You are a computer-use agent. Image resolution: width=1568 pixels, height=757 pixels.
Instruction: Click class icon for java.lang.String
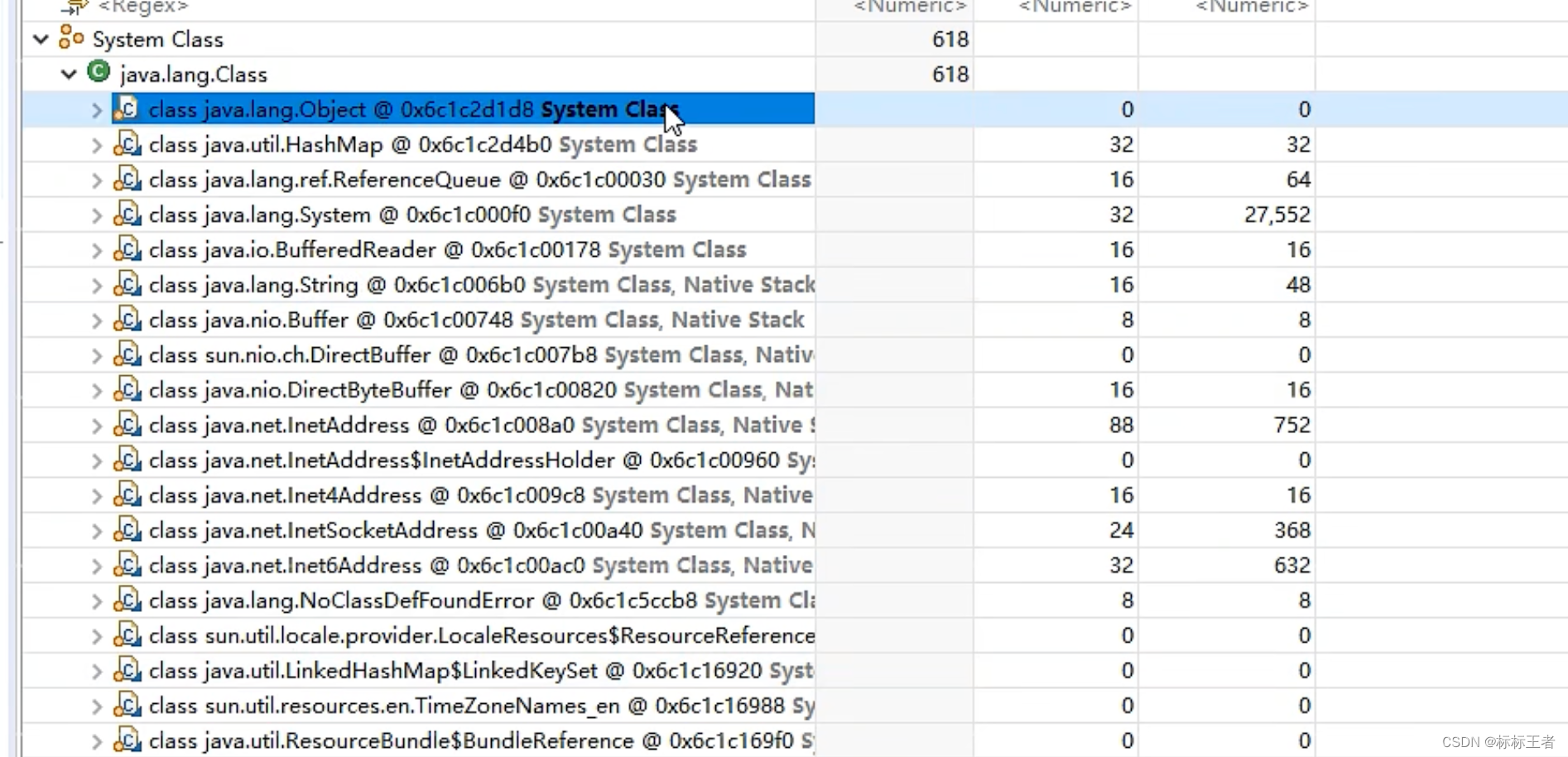point(127,283)
